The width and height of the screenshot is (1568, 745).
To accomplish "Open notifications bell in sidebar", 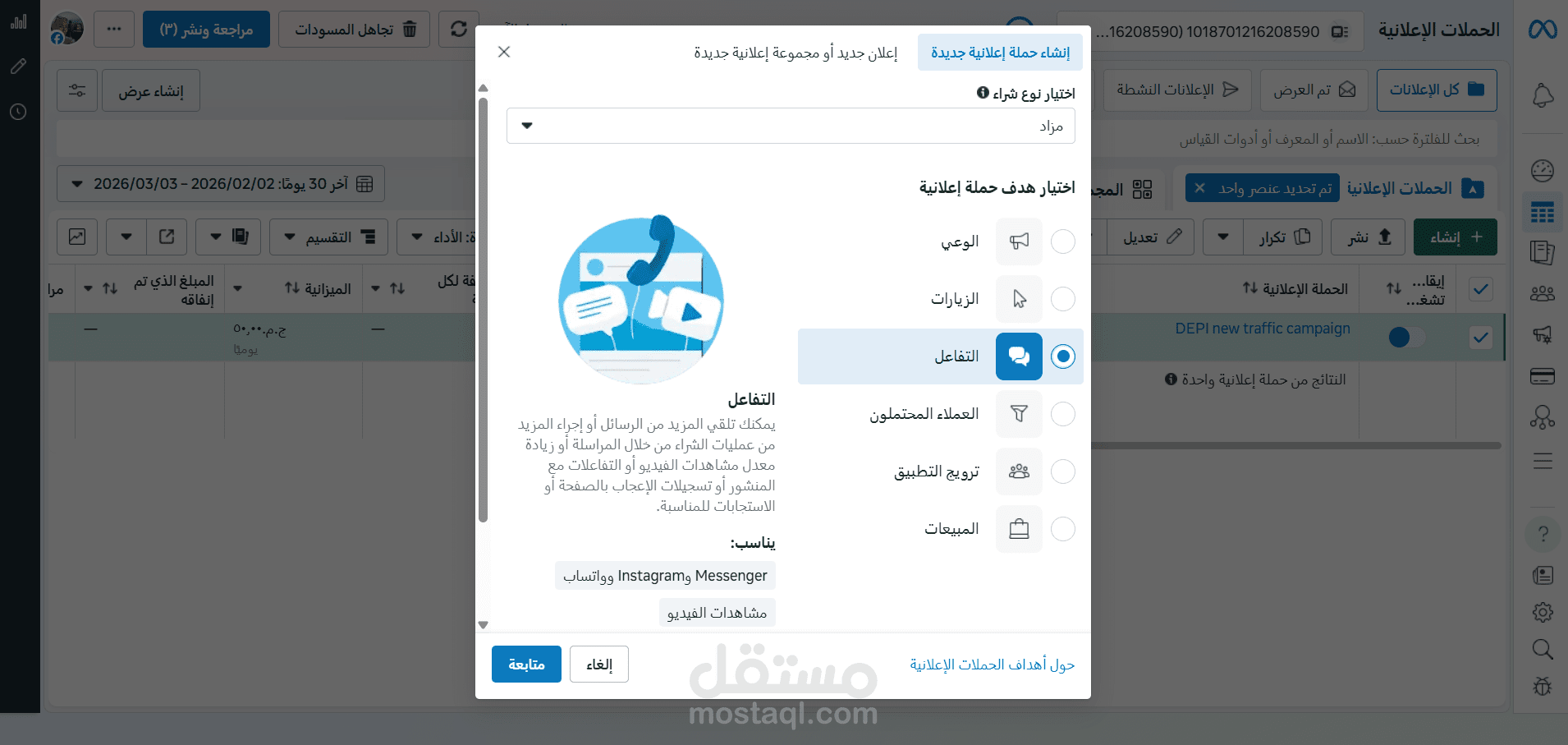I will click(1543, 95).
